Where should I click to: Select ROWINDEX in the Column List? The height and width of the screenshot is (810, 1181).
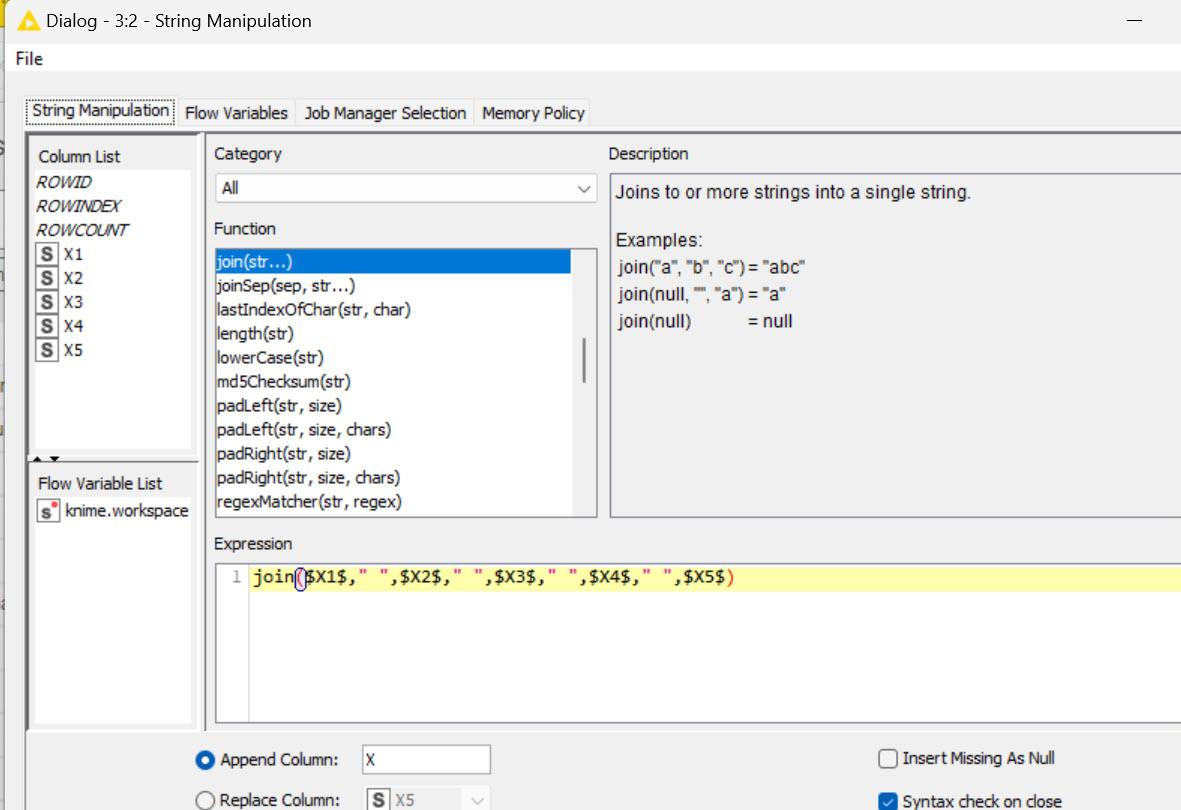tap(79, 206)
